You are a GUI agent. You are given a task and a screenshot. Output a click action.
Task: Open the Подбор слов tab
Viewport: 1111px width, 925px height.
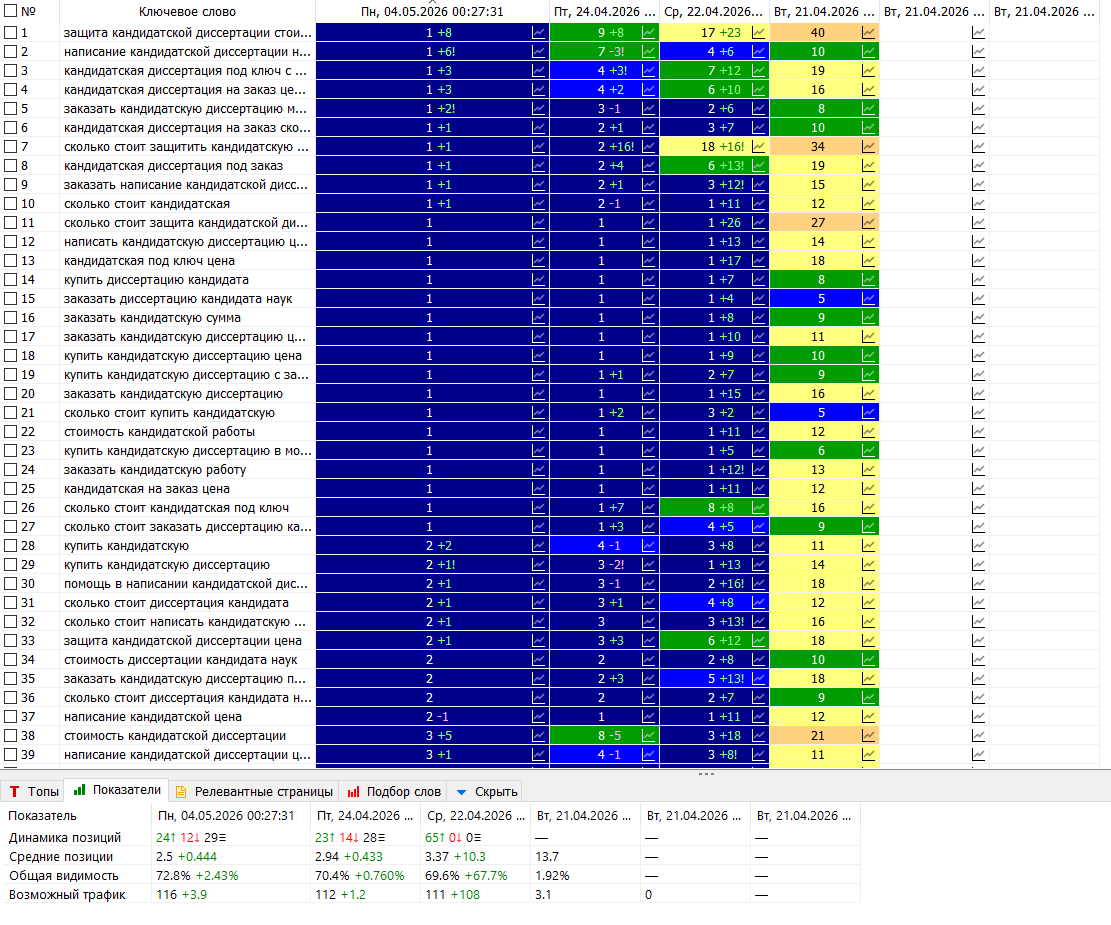coord(394,791)
